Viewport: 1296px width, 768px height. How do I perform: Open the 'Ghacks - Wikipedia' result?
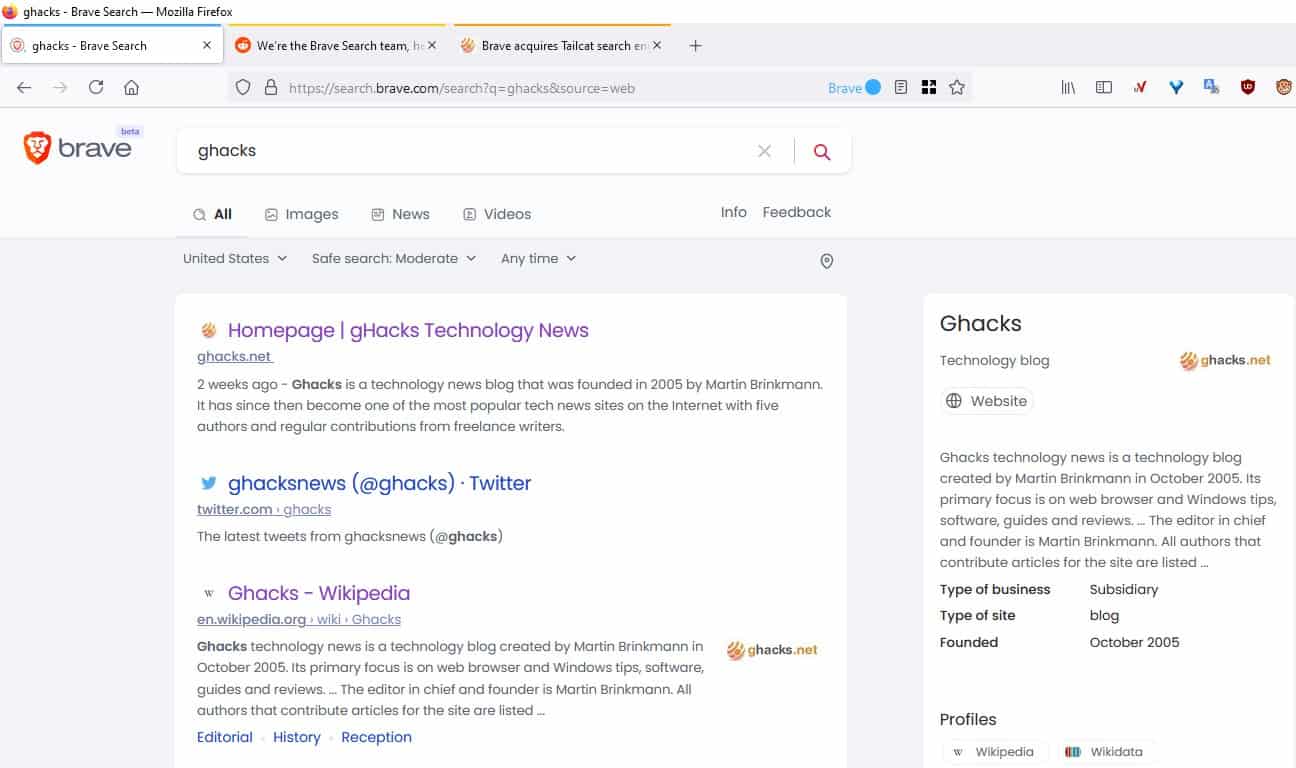(x=319, y=593)
